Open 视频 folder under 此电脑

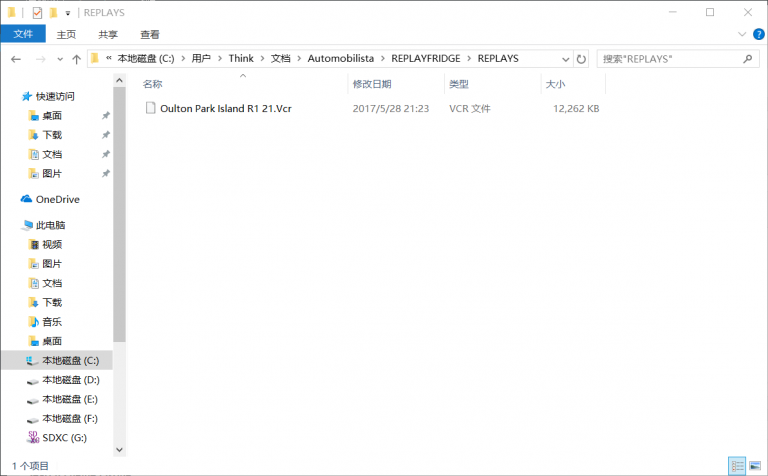click(52, 244)
